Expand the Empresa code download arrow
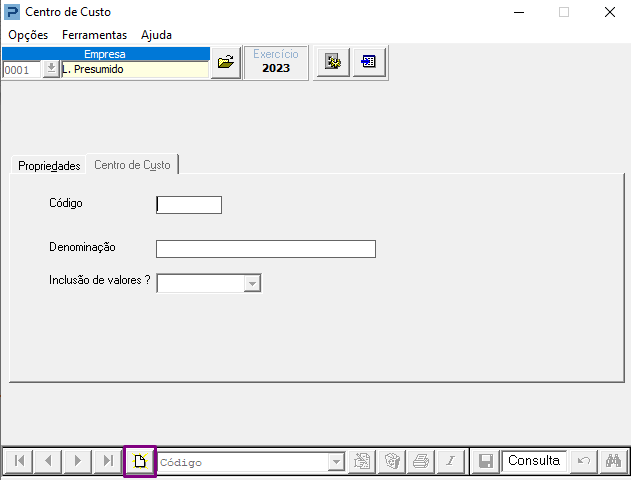This screenshot has height=480, width=631. click(x=51, y=69)
